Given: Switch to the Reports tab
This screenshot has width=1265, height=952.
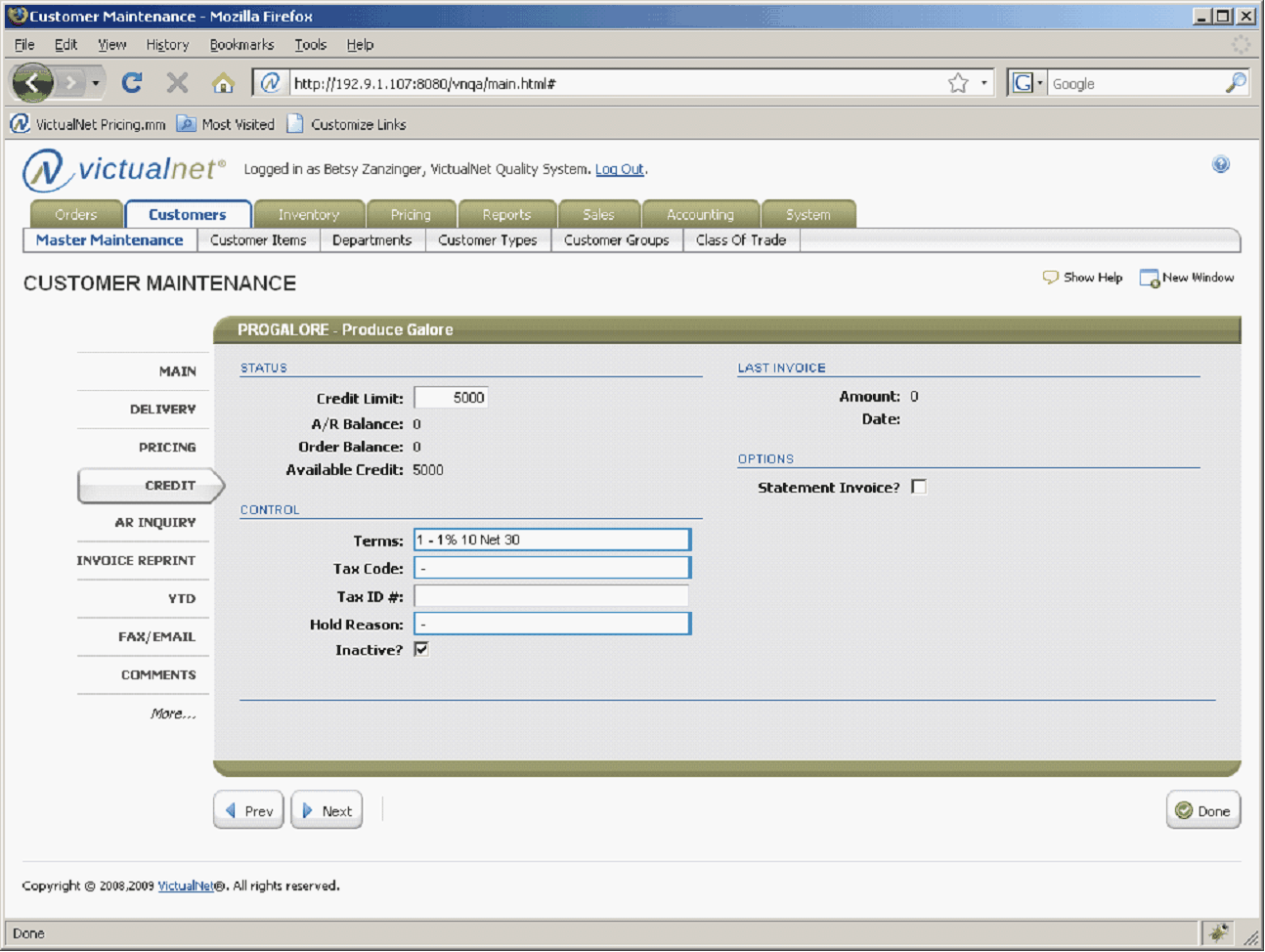Looking at the screenshot, I should click(506, 214).
